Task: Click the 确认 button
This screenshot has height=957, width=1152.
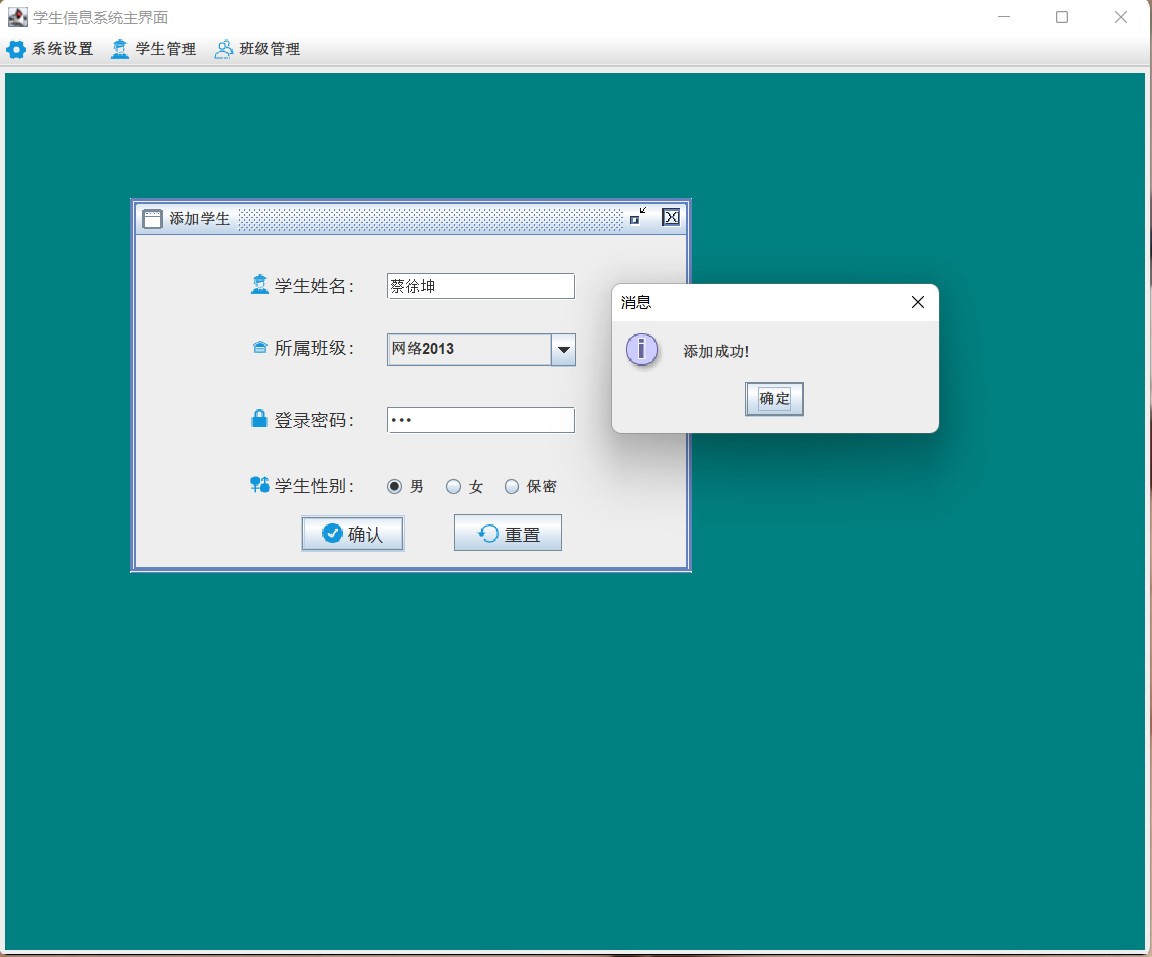Action: coord(353,534)
